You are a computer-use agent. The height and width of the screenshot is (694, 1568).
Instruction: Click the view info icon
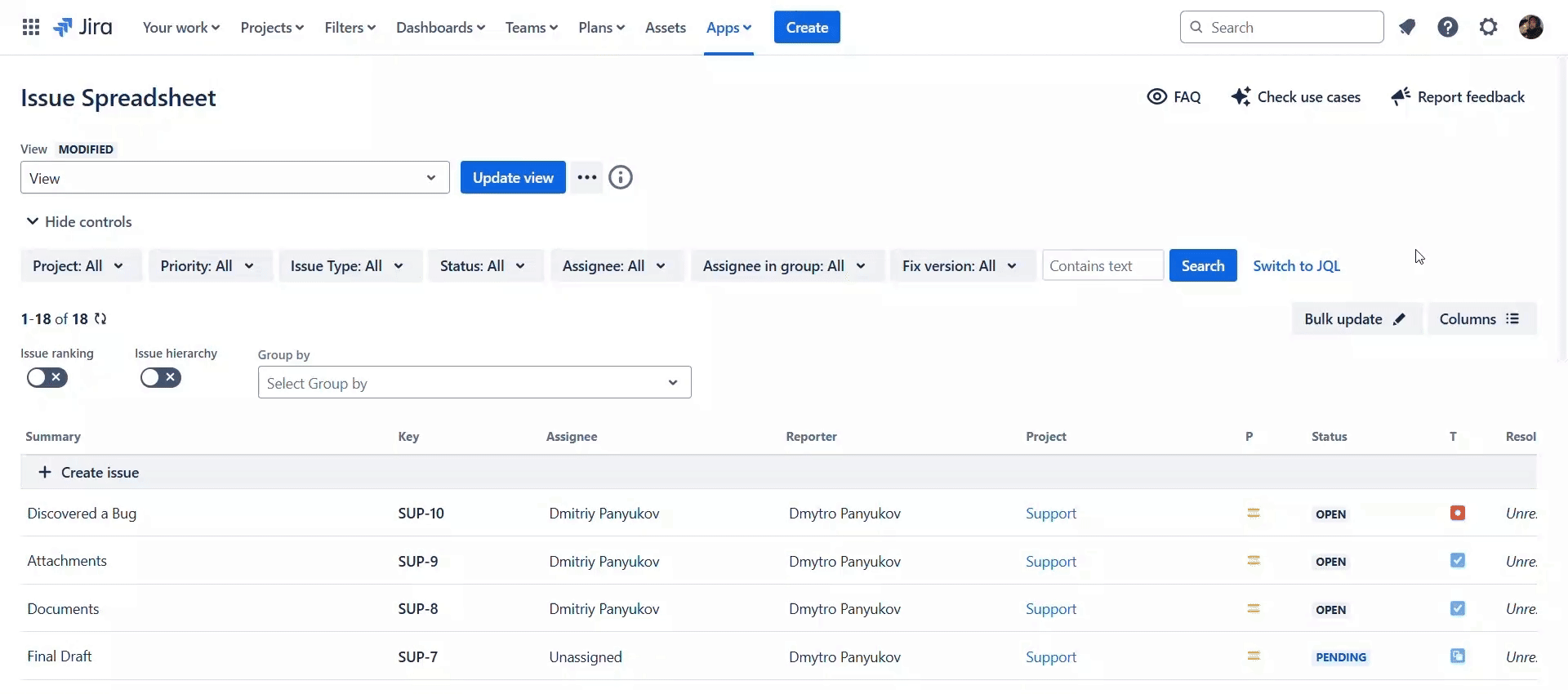621,178
